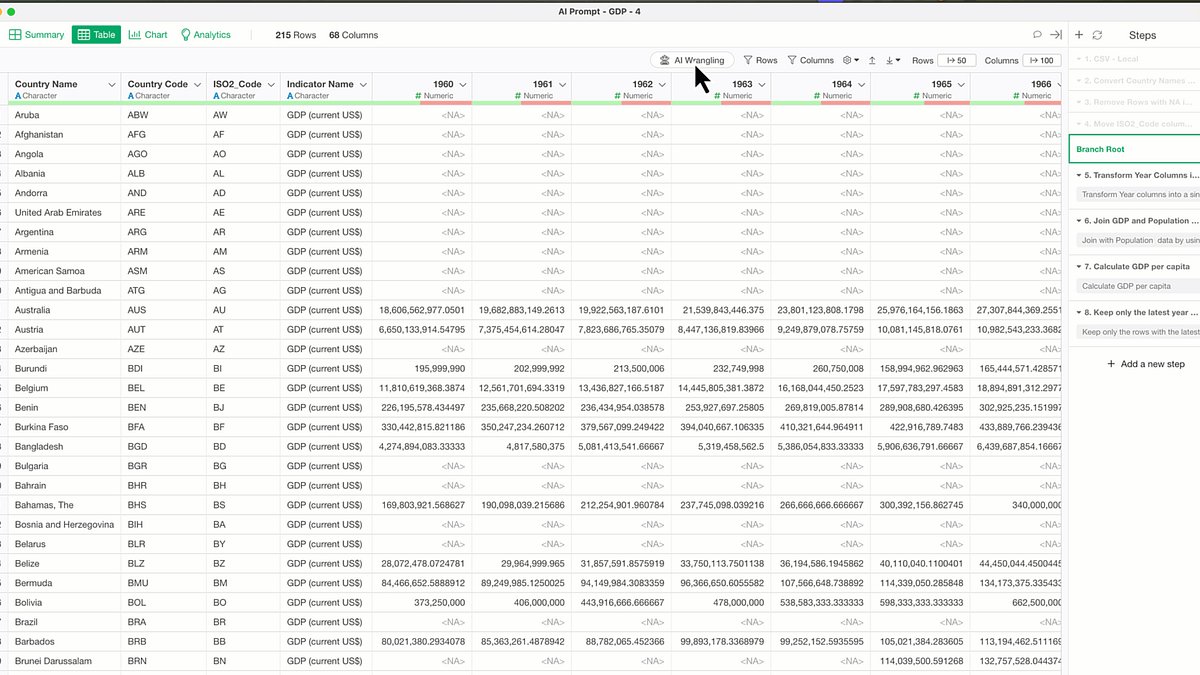Viewport: 1200px width, 675px height.
Task: Collapse step 8 Keep only the latest year
Action: 1079,312
